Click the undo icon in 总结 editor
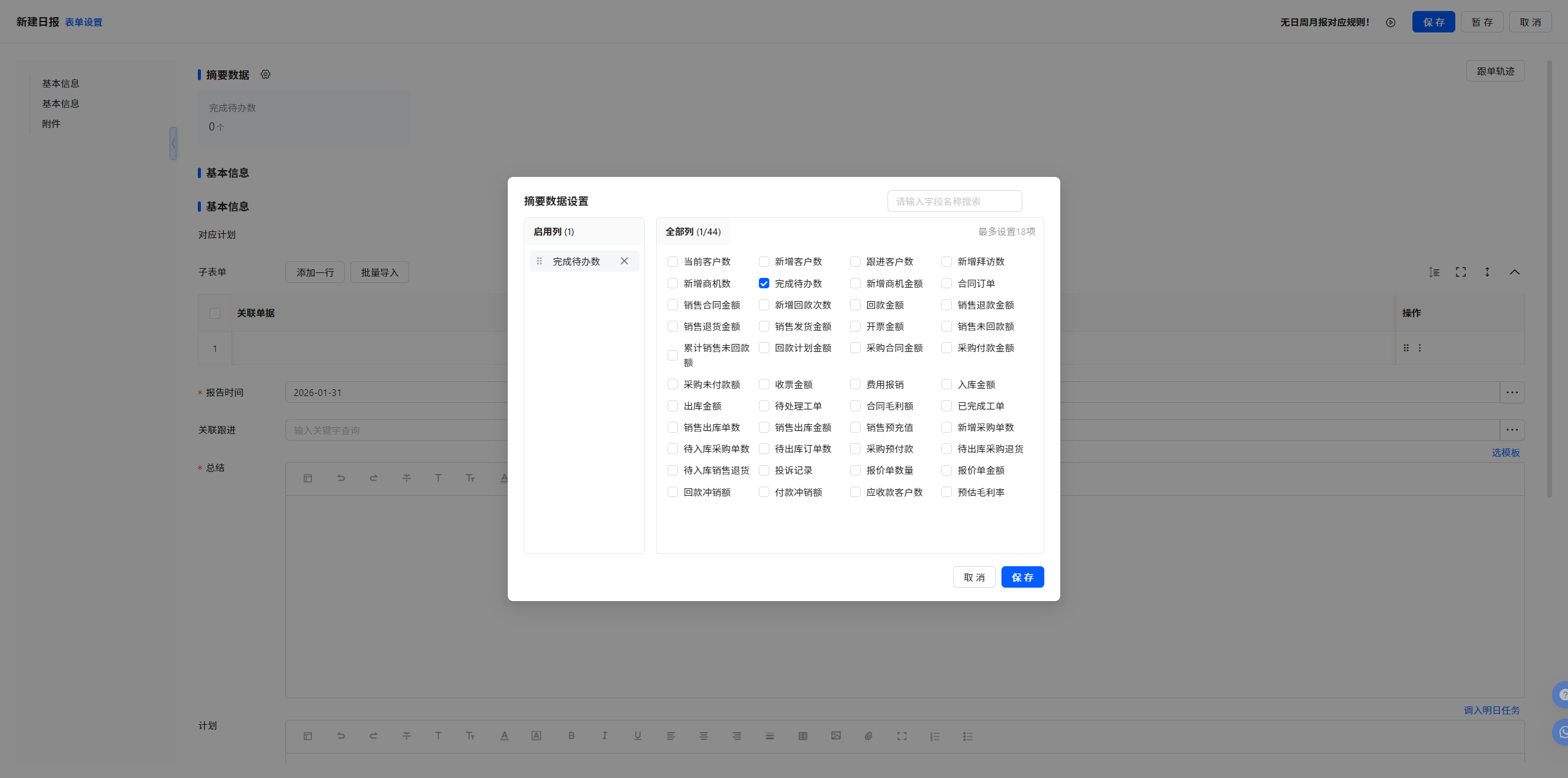The width and height of the screenshot is (1568, 778). click(x=341, y=478)
